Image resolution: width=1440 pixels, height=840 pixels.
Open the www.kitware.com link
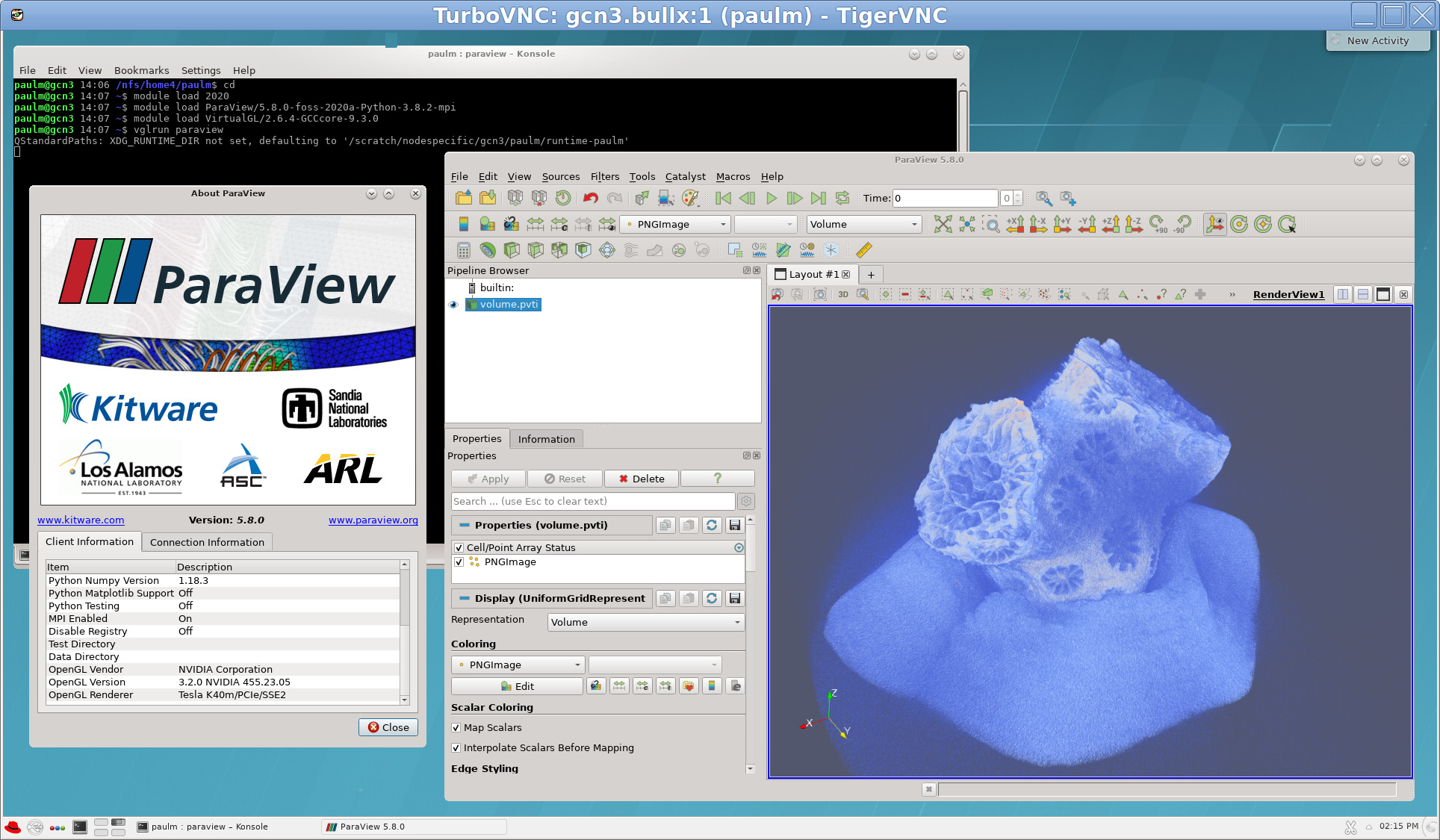click(81, 520)
